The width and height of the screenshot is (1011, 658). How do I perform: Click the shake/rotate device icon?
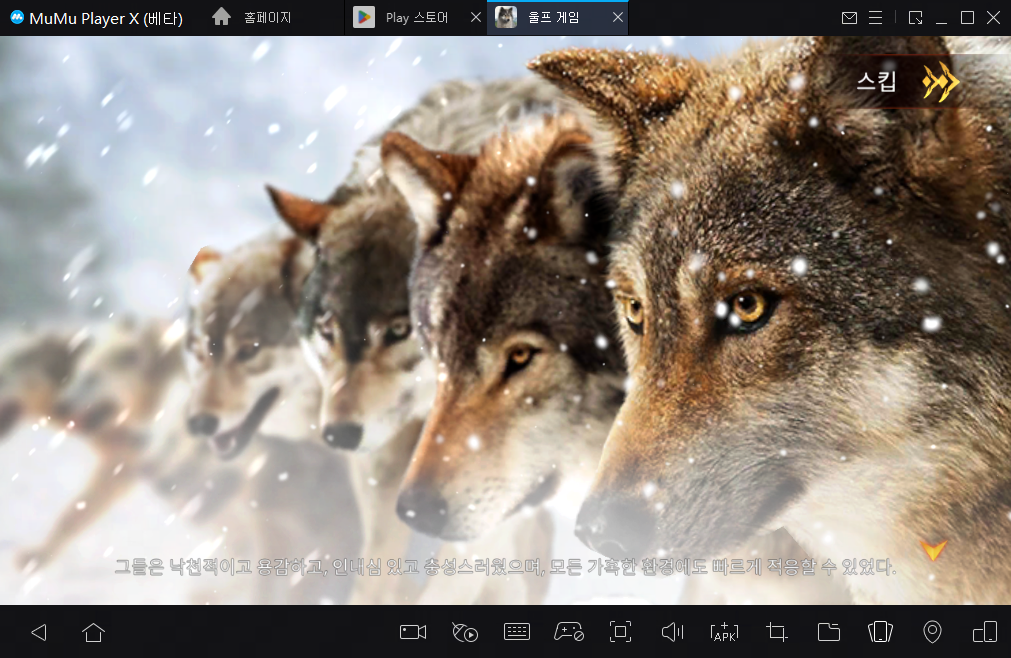click(x=880, y=632)
